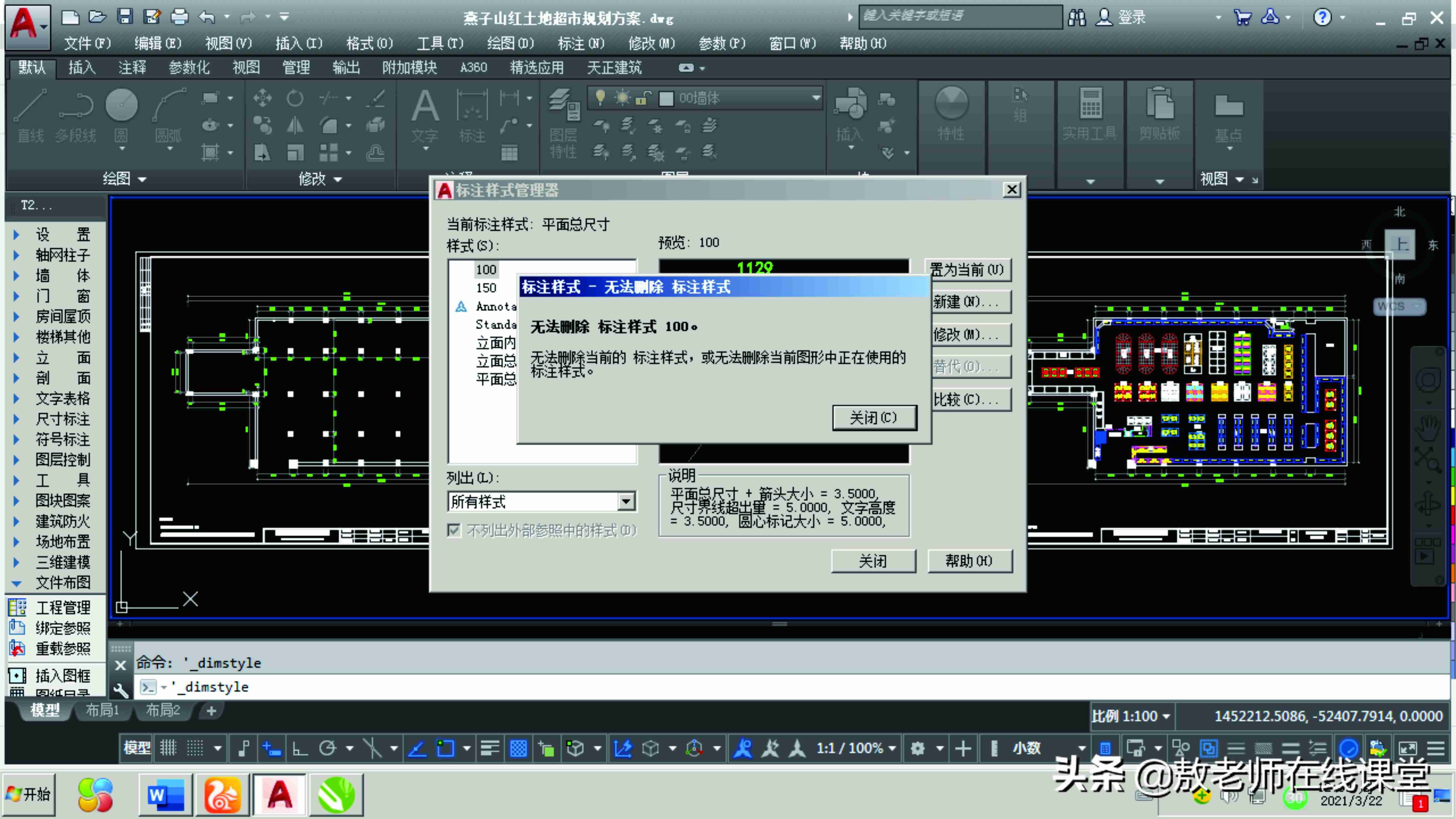Expand the 00墙体 layer dropdown
This screenshot has height=819, width=1456.
tap(816, 98)
